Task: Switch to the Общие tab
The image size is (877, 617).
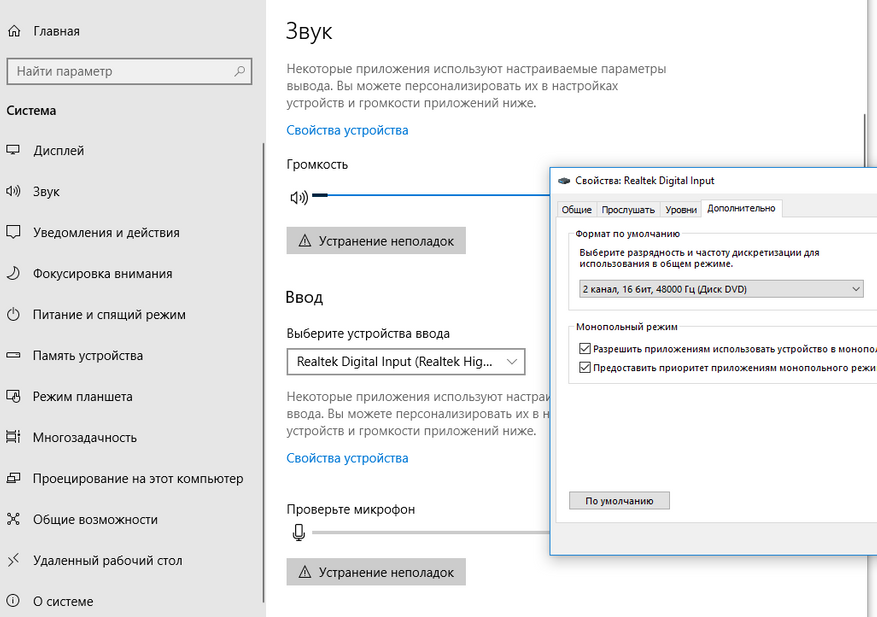Action: click(576, 209)
